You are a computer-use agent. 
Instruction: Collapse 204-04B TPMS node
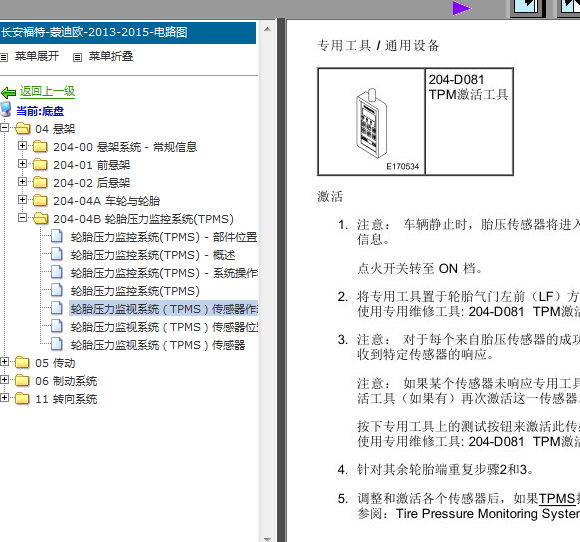(x=22, y=218)
